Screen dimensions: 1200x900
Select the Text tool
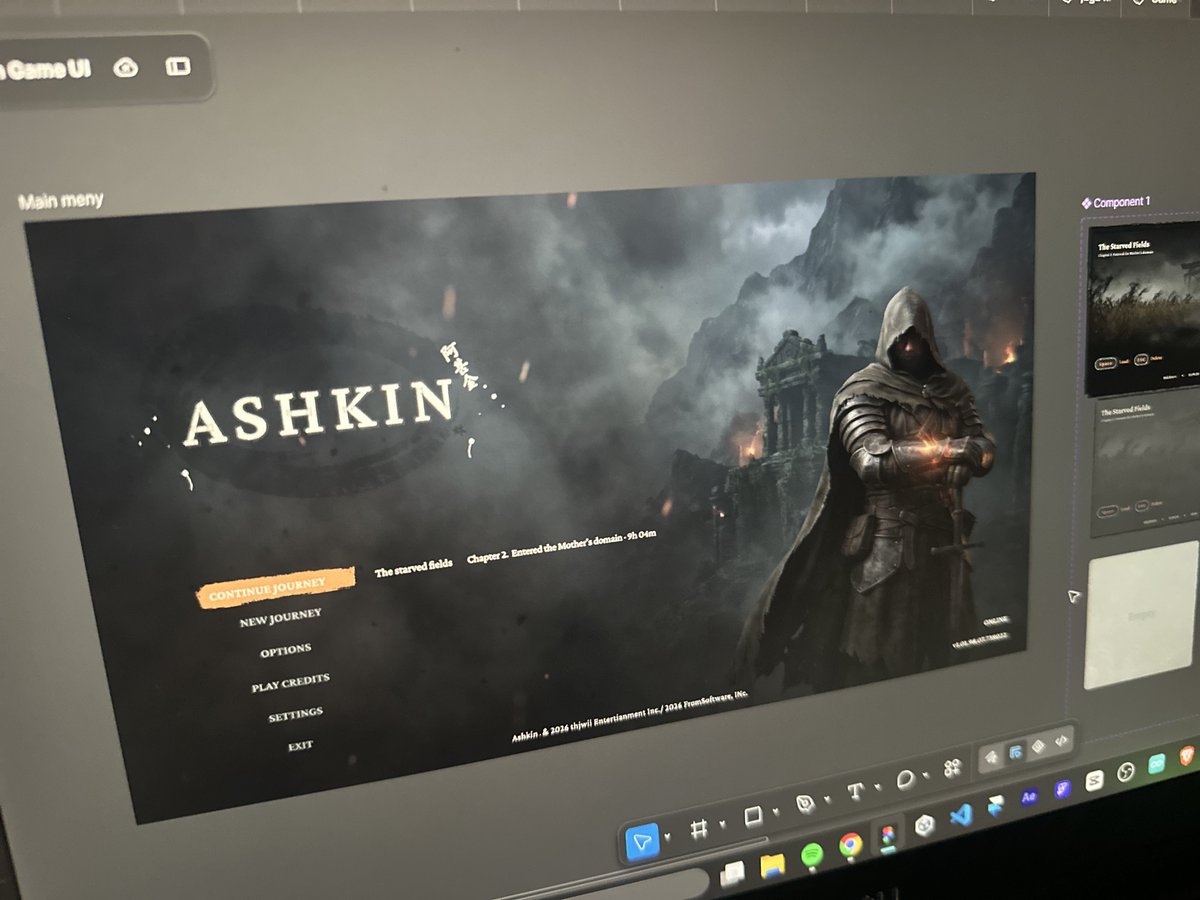click(x=856, y=791)
